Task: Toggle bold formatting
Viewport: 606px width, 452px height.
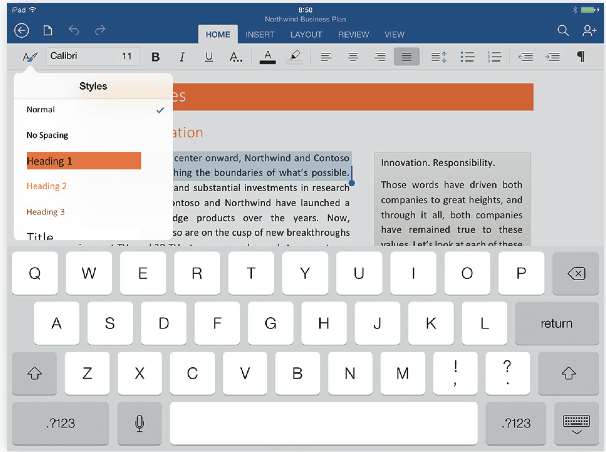Action: [x=155, y=57]
